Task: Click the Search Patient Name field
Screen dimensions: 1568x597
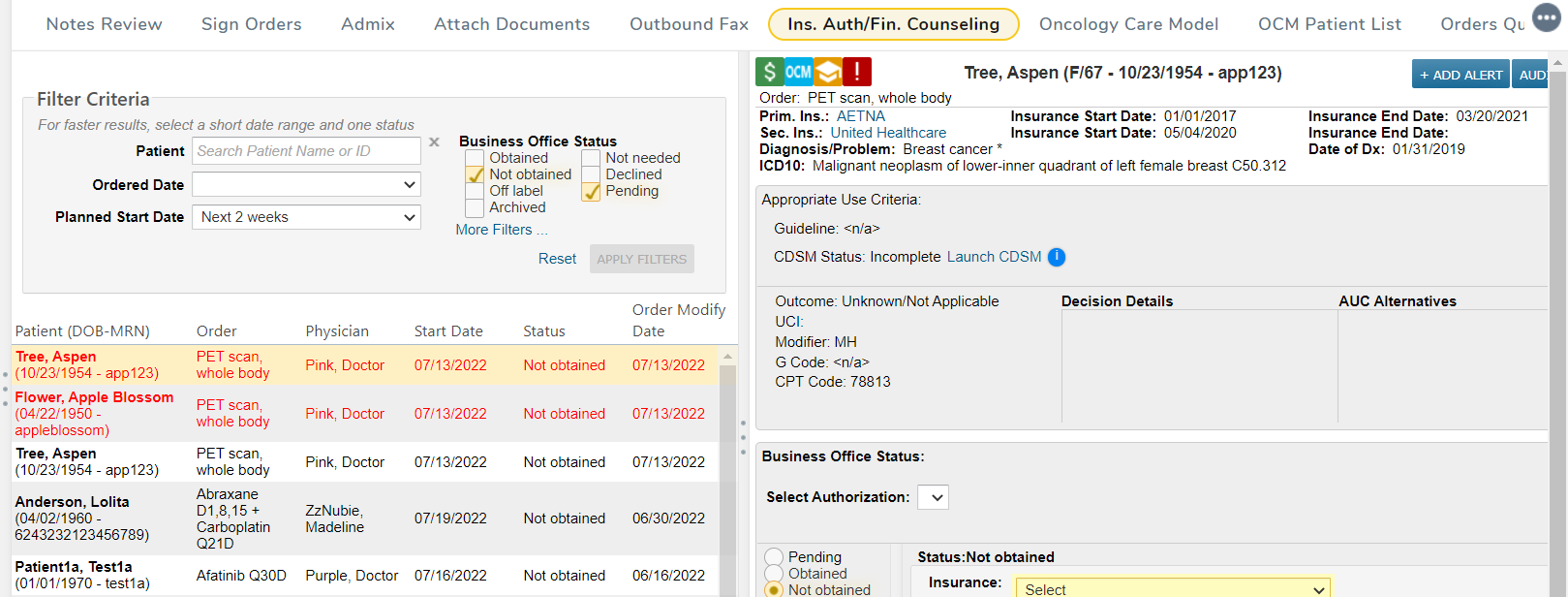Action: 306,151
